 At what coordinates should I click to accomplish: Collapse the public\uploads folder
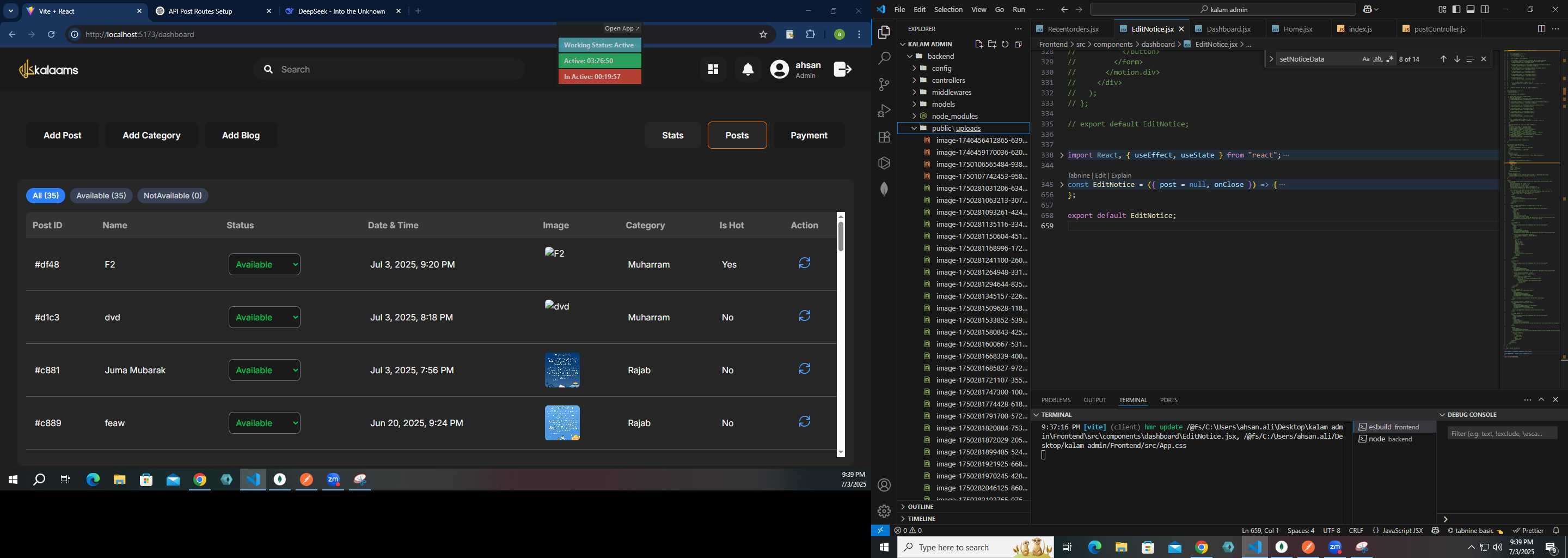(964, 128)
